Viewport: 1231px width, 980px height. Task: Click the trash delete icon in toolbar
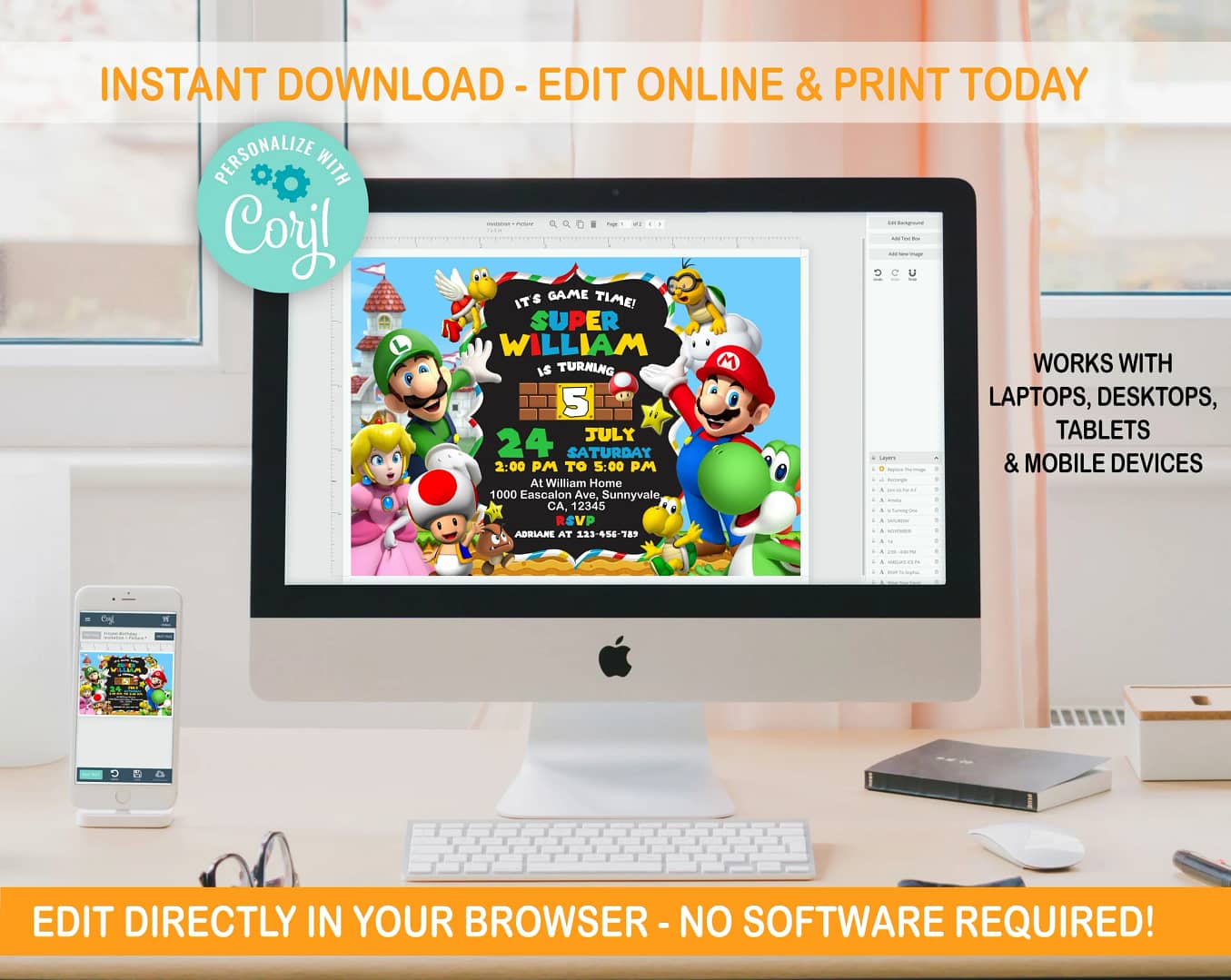[593, 224]
